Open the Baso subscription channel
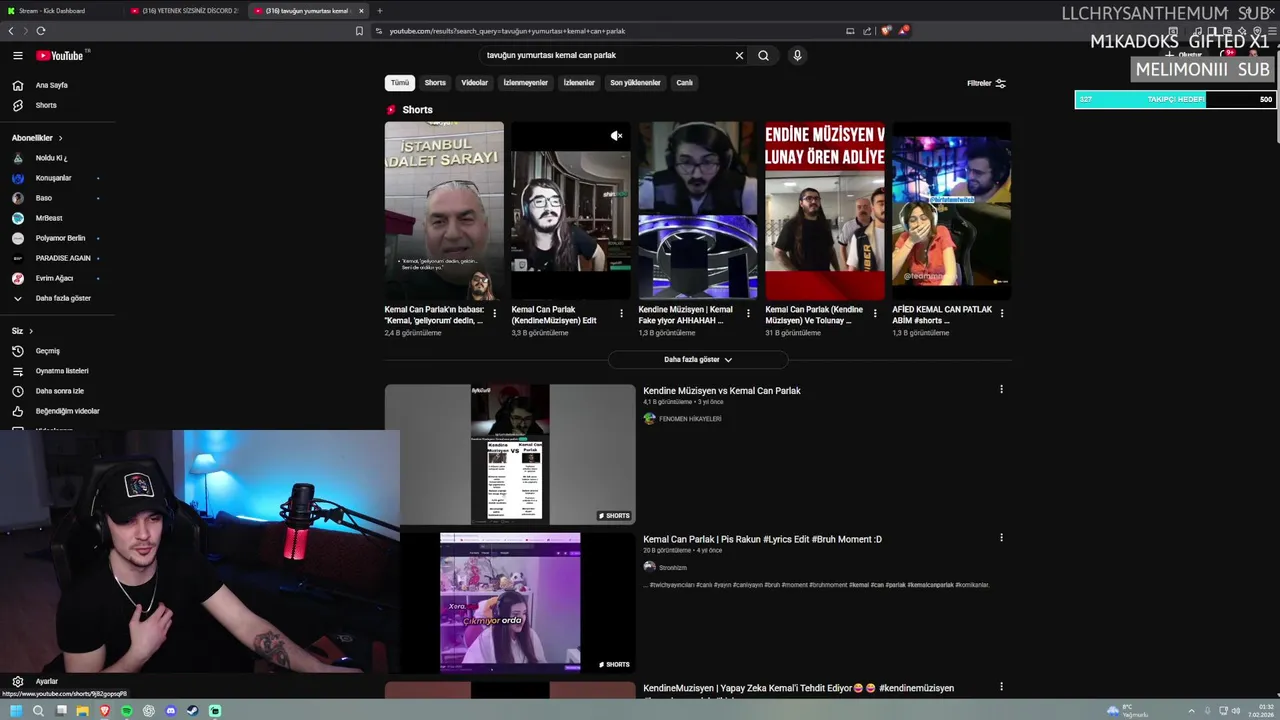The width and height of the screenshot is (1280, 720). (58, 198)
